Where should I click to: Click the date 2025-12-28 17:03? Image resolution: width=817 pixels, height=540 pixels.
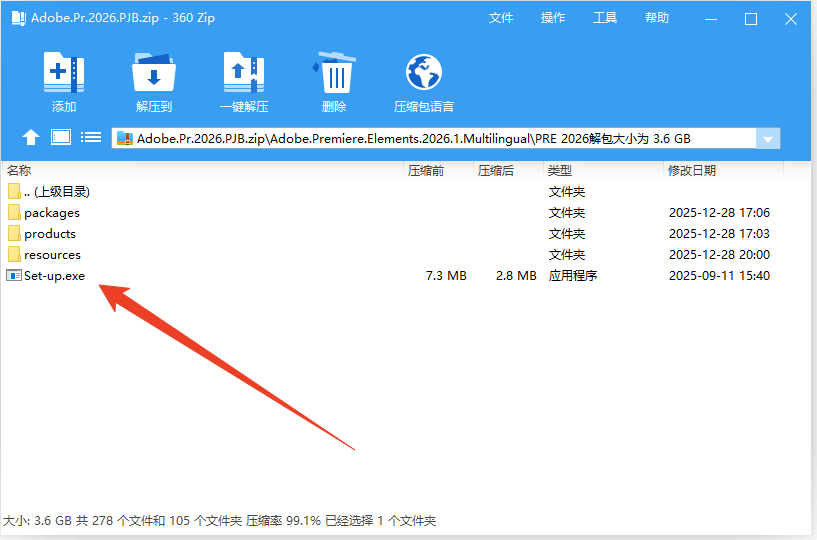pos(719,234)
